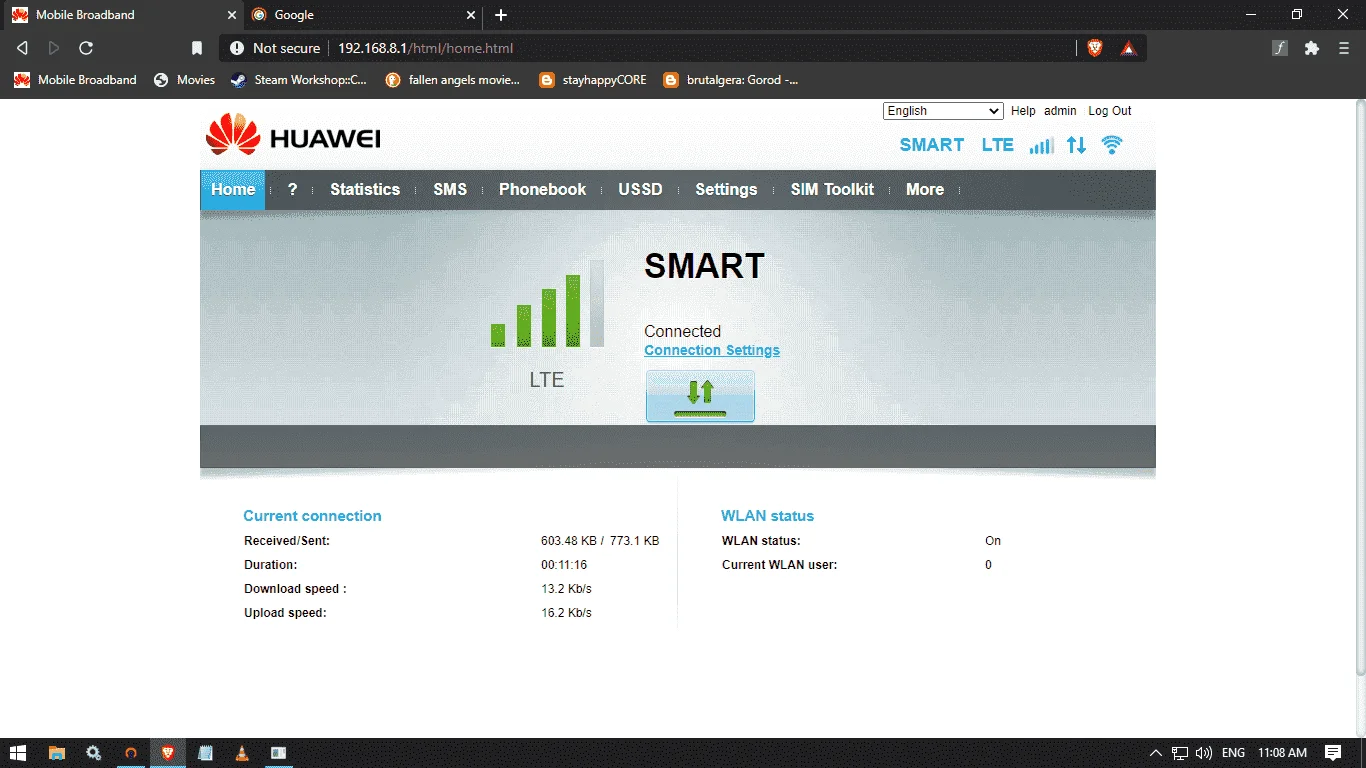Open the stayhappyCORE bookmark
The image size is (1366, 768).
click(593, 80)
